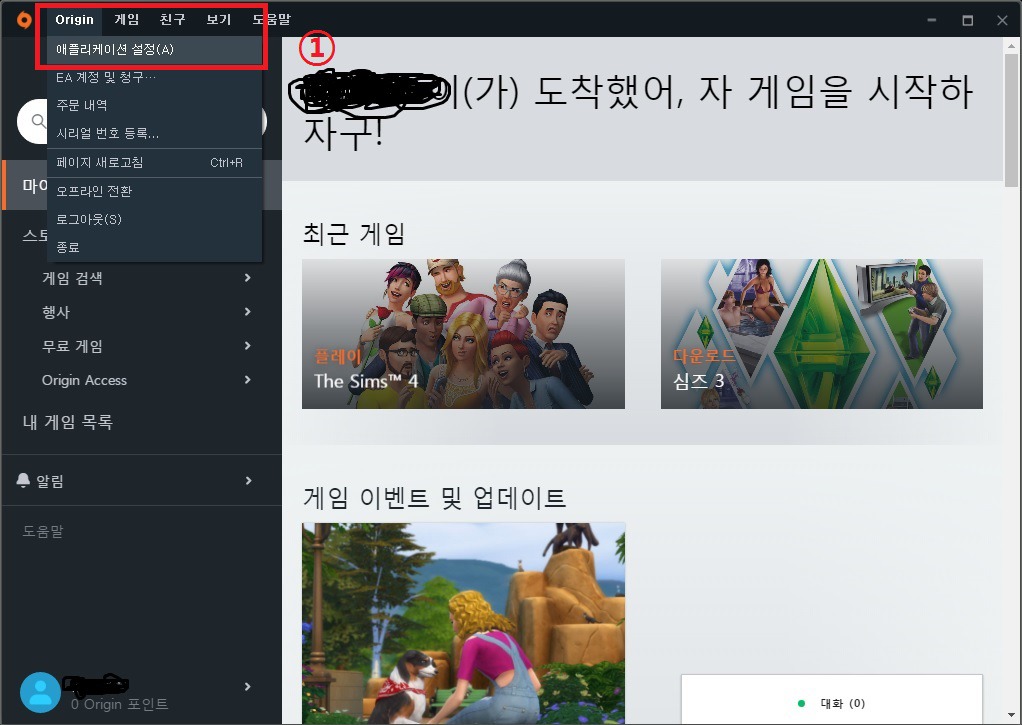Screen dimensions: 1022x725
Task: Select 애플리케이션 설정(A) menu entry
Action: pos(154,50)
